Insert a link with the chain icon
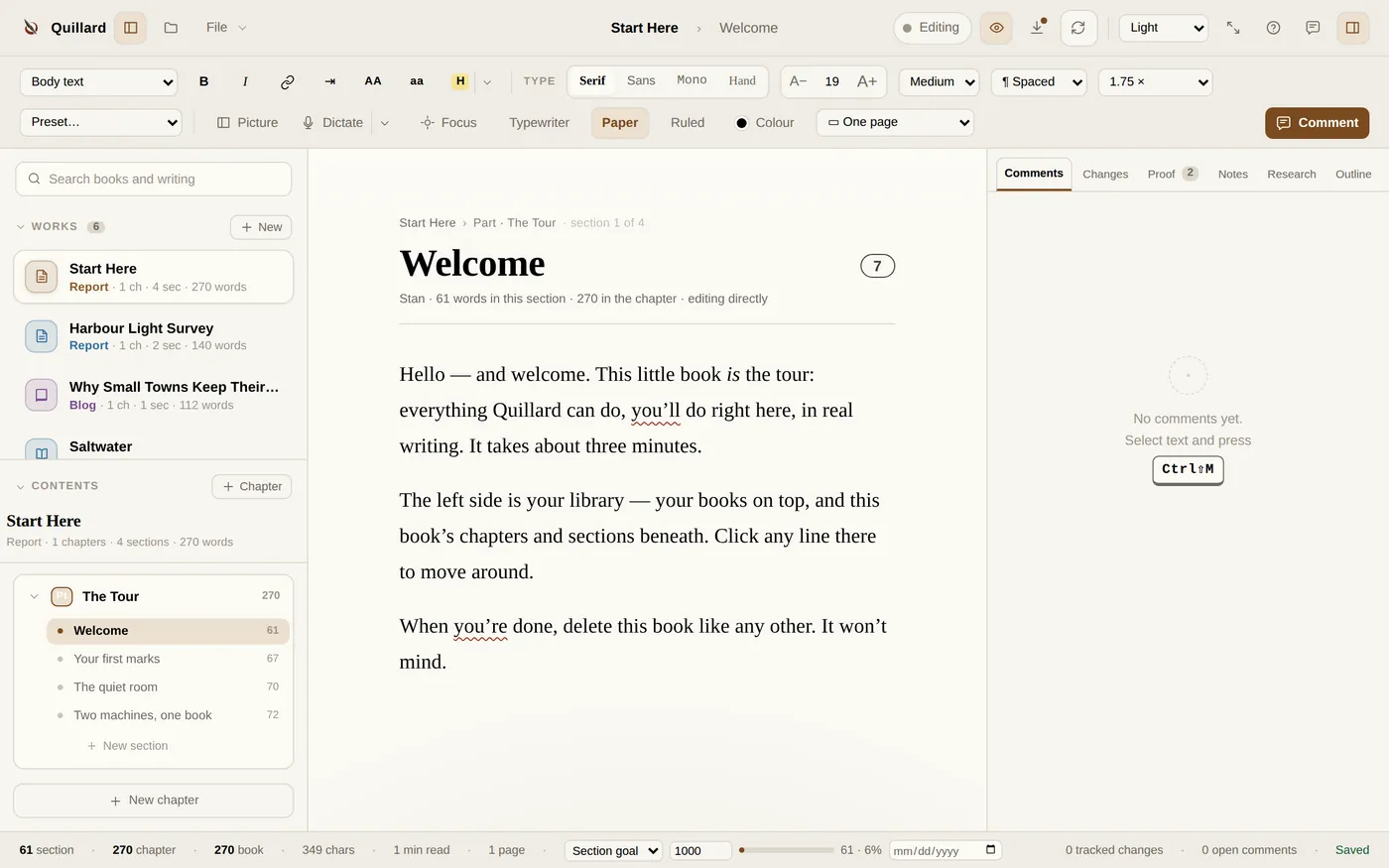Viewport: 1389px width, 868px height. [288, 81]
